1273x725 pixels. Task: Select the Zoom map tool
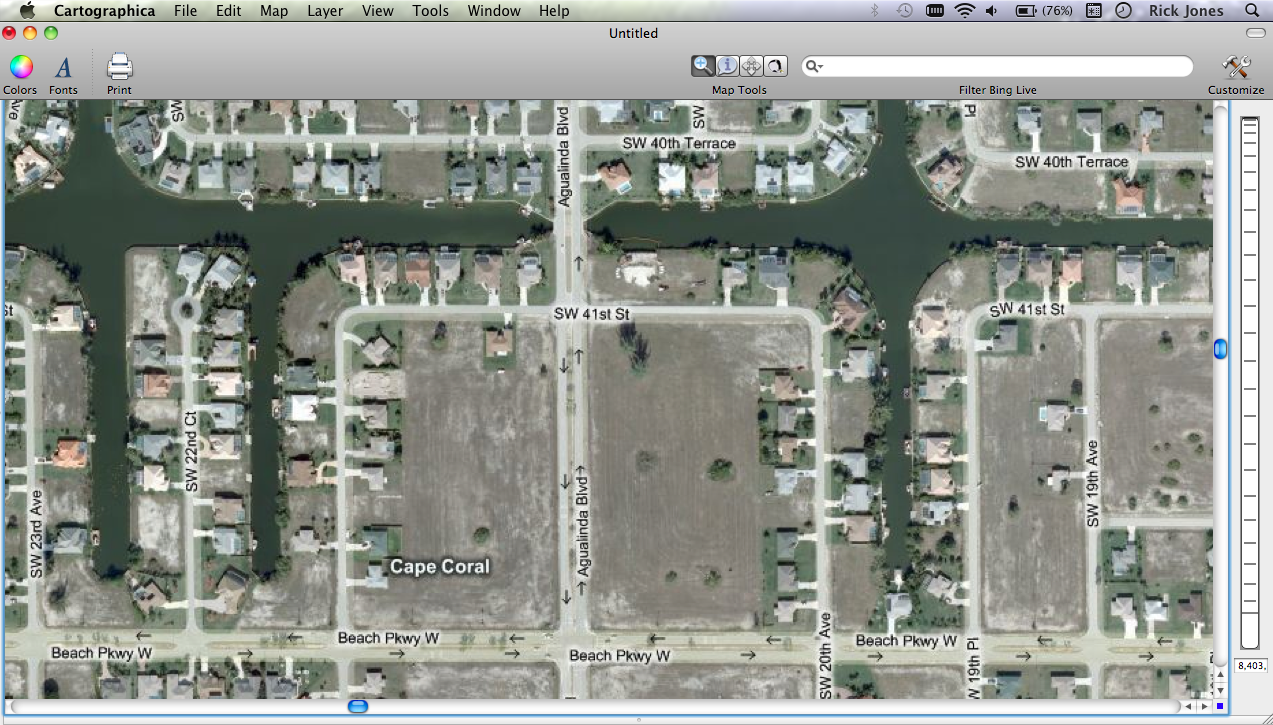[x=702, y=65]
